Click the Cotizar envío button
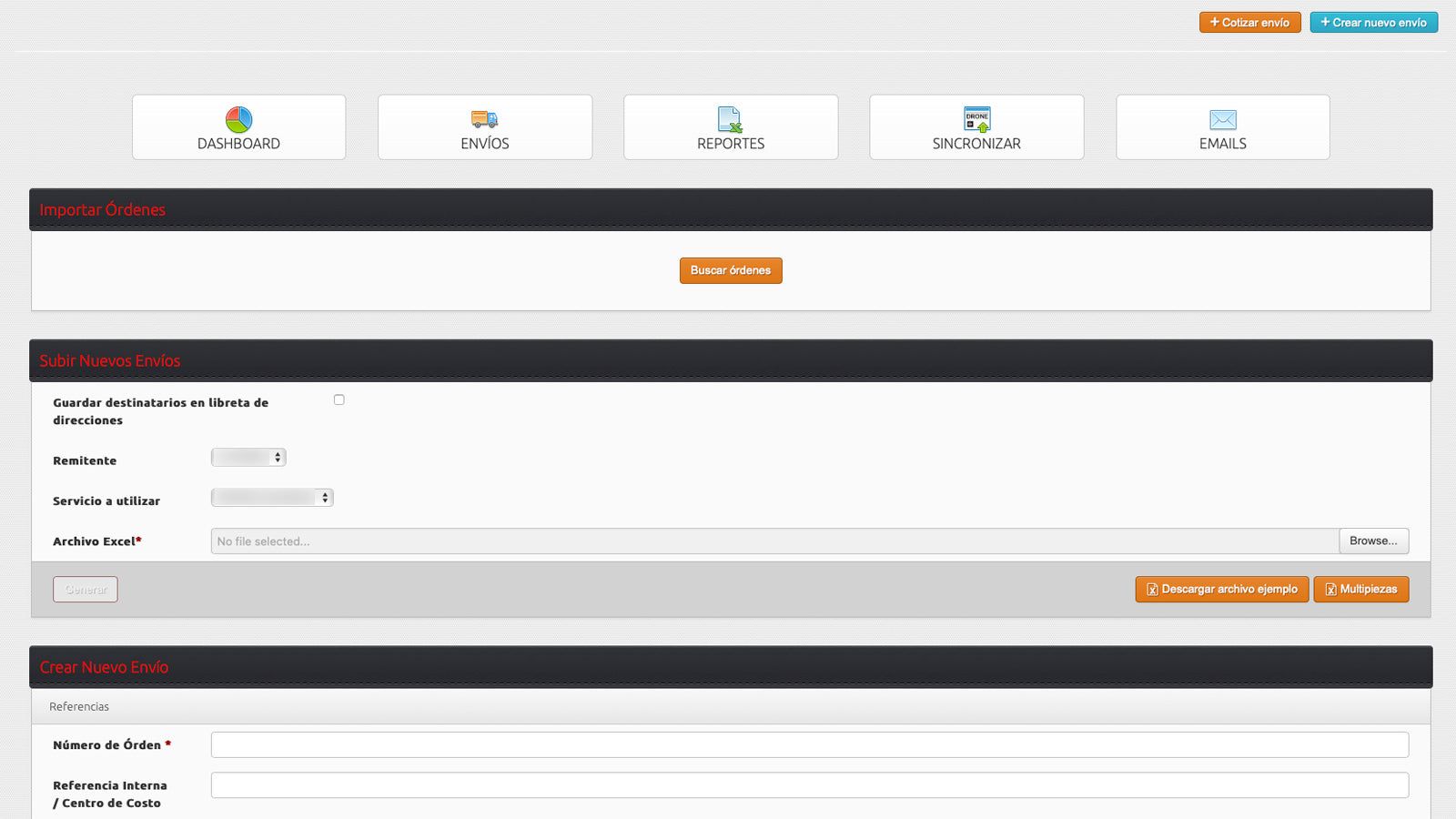Screen dimensions: 1456x819 click(1250, 23)
